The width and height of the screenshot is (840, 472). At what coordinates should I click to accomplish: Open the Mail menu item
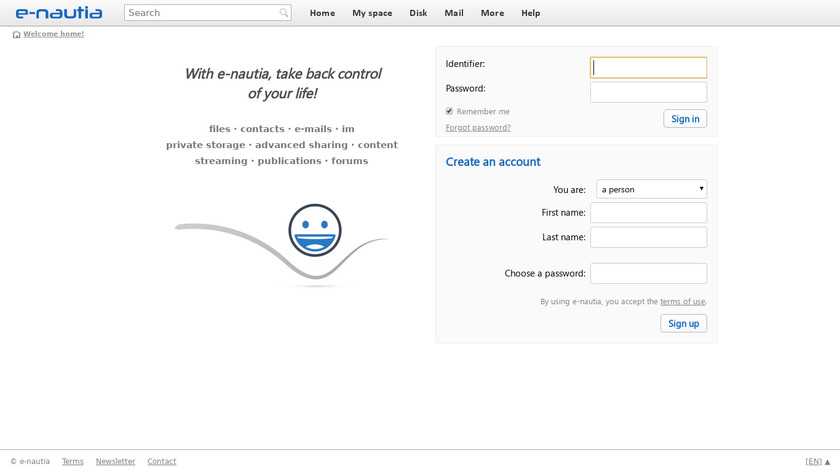click(x=454, y=13)
